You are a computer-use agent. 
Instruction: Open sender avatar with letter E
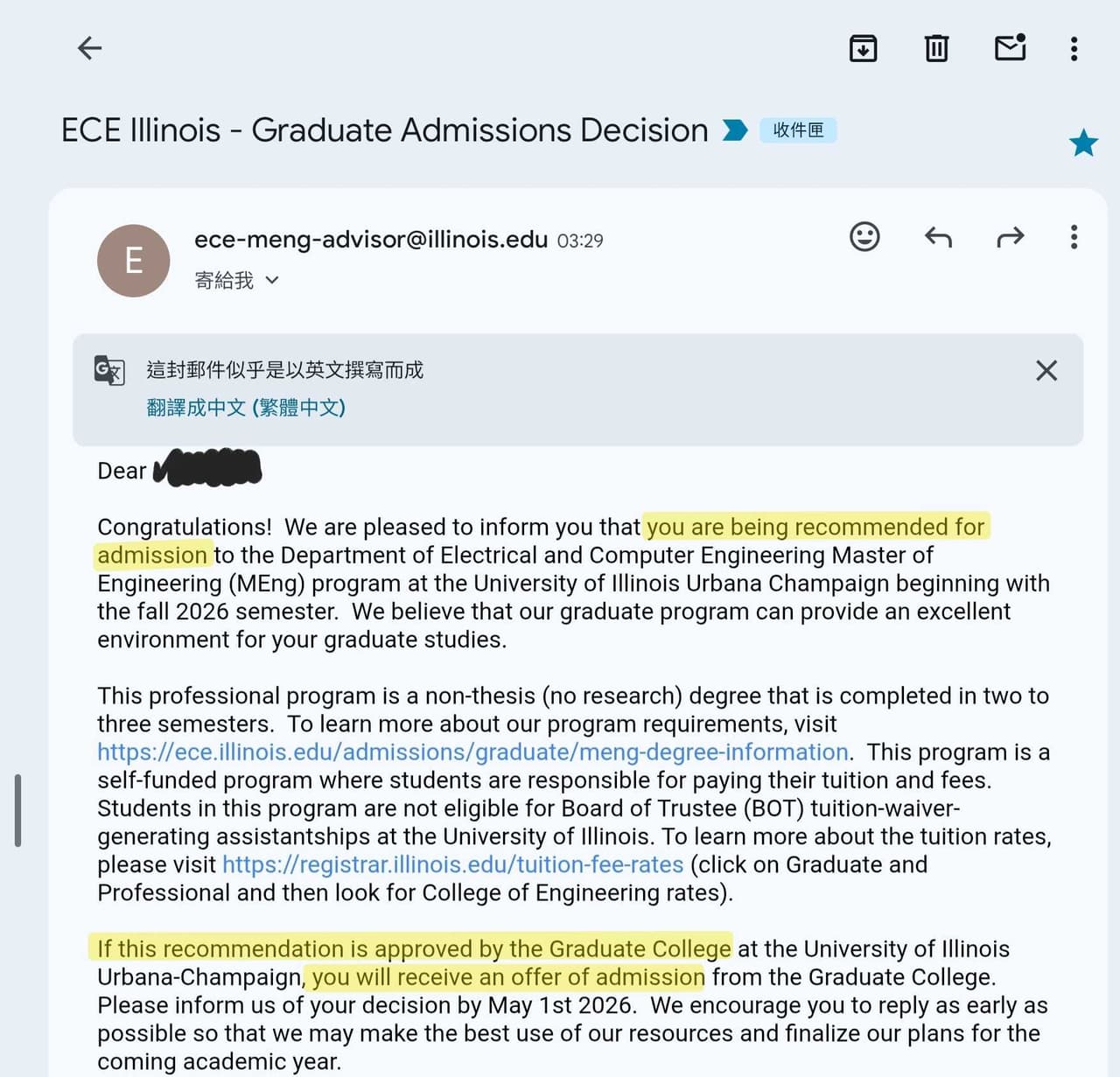coord(133,261)
